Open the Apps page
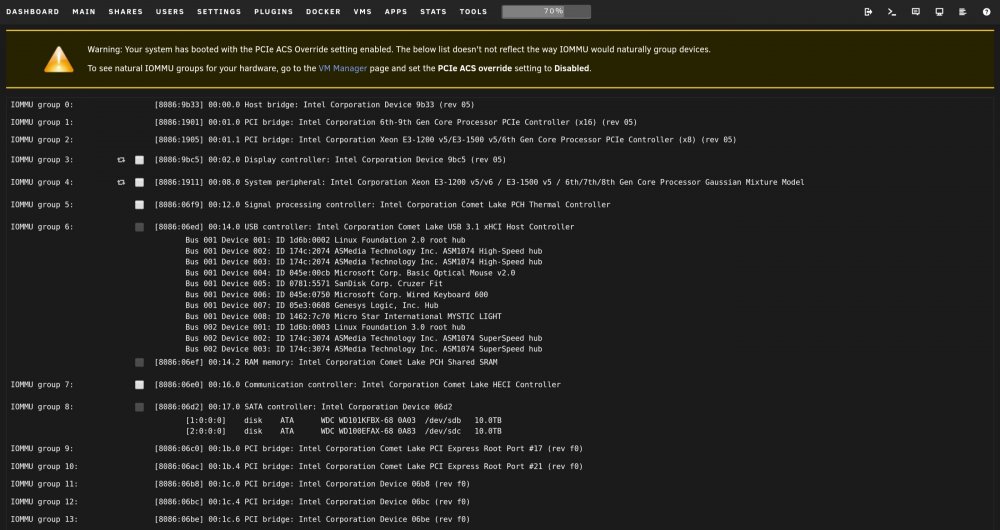Screen dimensions: 1000x530 point(396,11)
